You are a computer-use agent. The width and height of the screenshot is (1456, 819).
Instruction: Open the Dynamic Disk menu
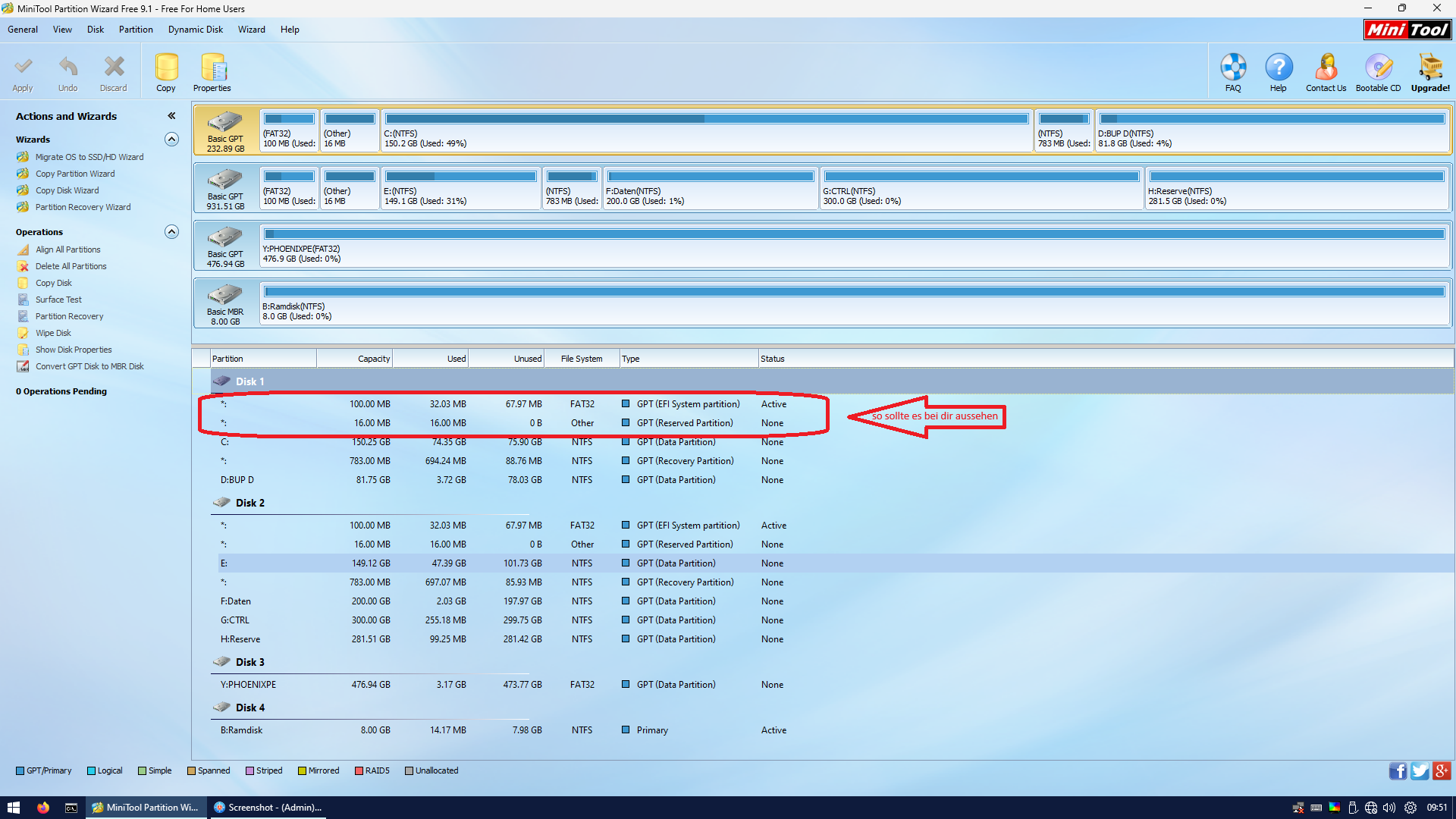pos(196,30)
